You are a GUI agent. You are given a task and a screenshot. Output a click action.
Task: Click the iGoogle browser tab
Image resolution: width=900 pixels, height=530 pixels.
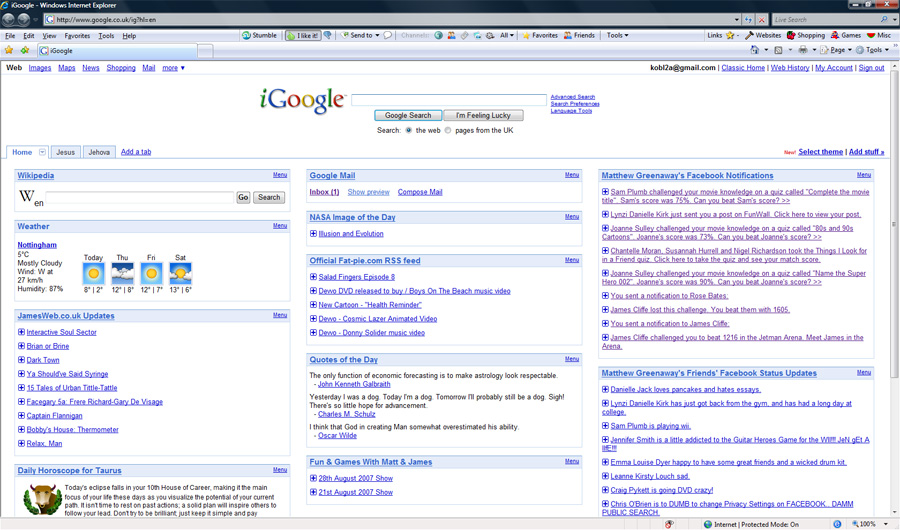point(118,51)
